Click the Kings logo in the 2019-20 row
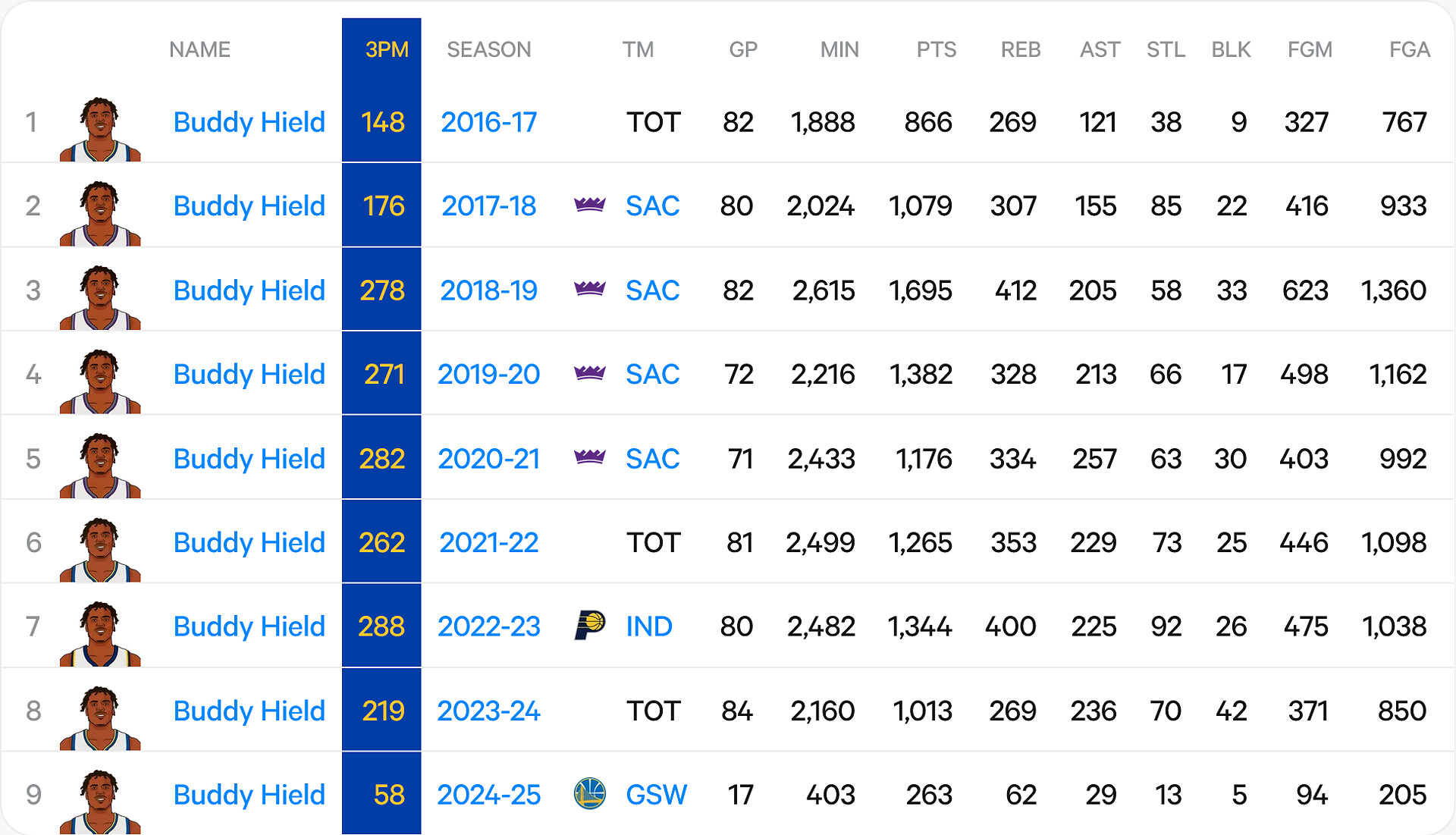The height and width of the screenshot is (835, 1456). tap(589, 373)
